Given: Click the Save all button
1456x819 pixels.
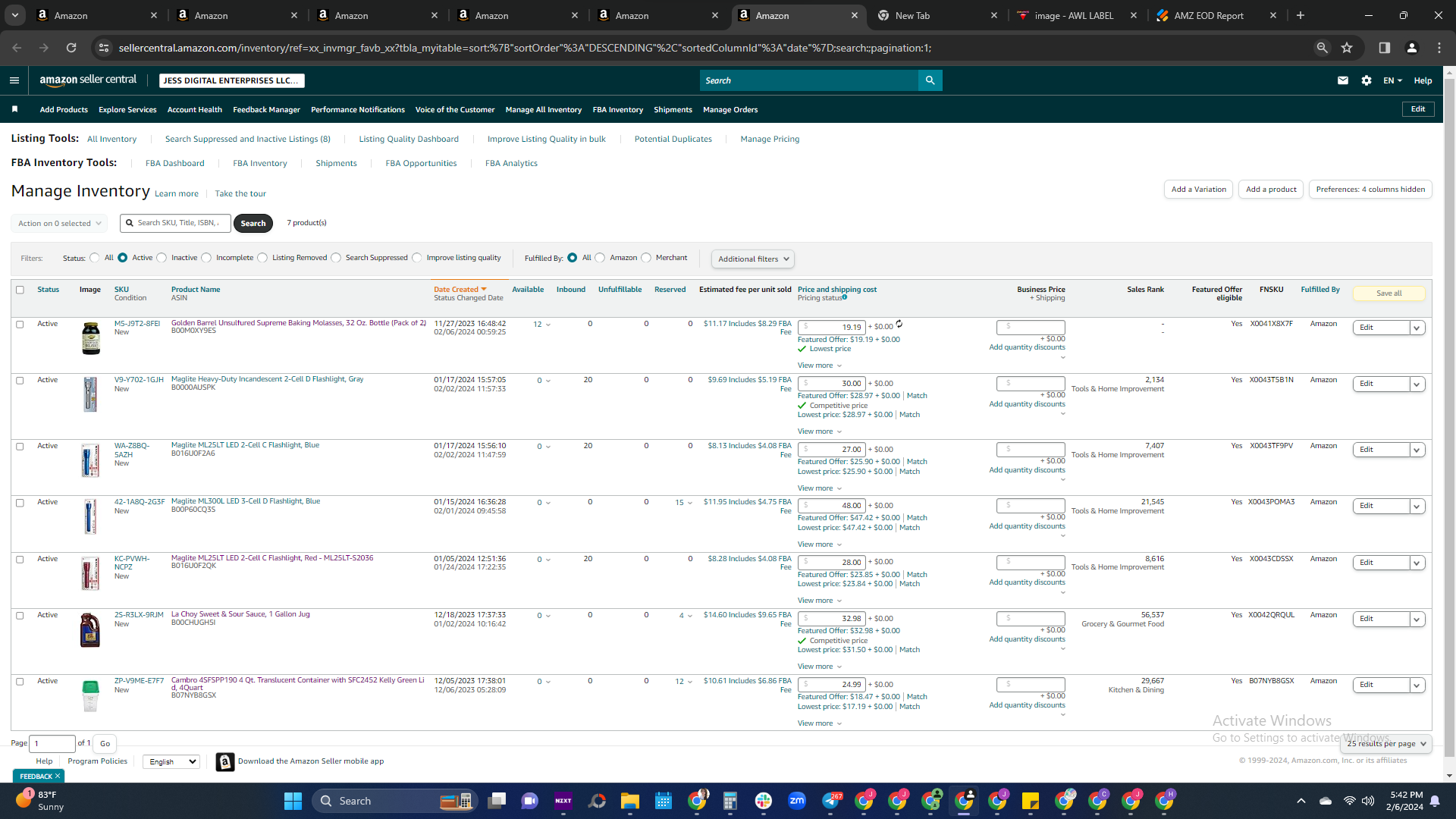Looking at the screenshot, I should (1389, 293).
